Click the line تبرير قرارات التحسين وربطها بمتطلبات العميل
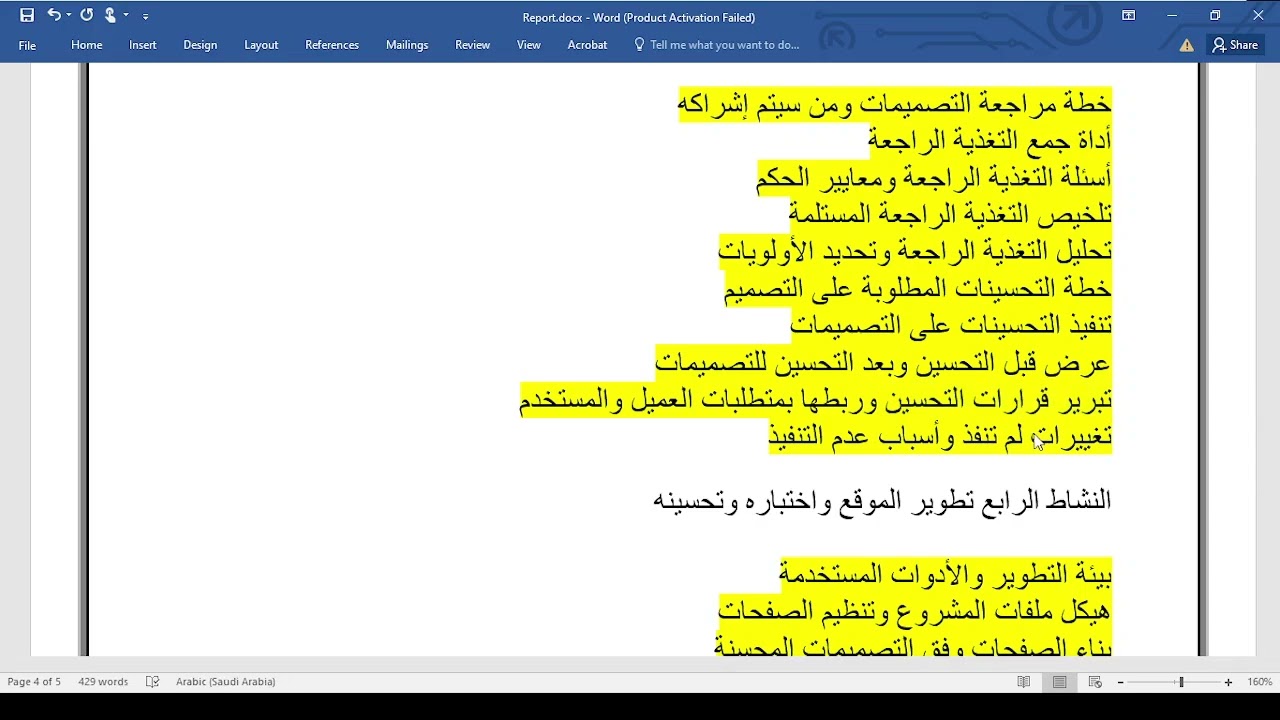The image size is (1280, 720). (x=815, y=399)
